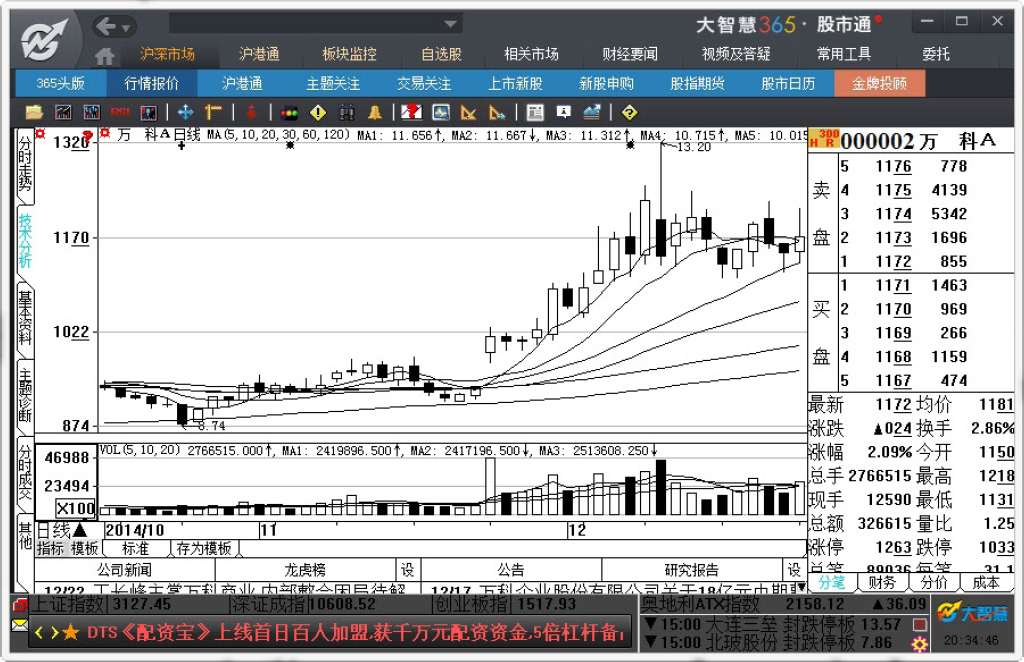Screen dimensions: 1024x662
Task: Click the candlestick chart toolbar icon
Action: (91, 112)
